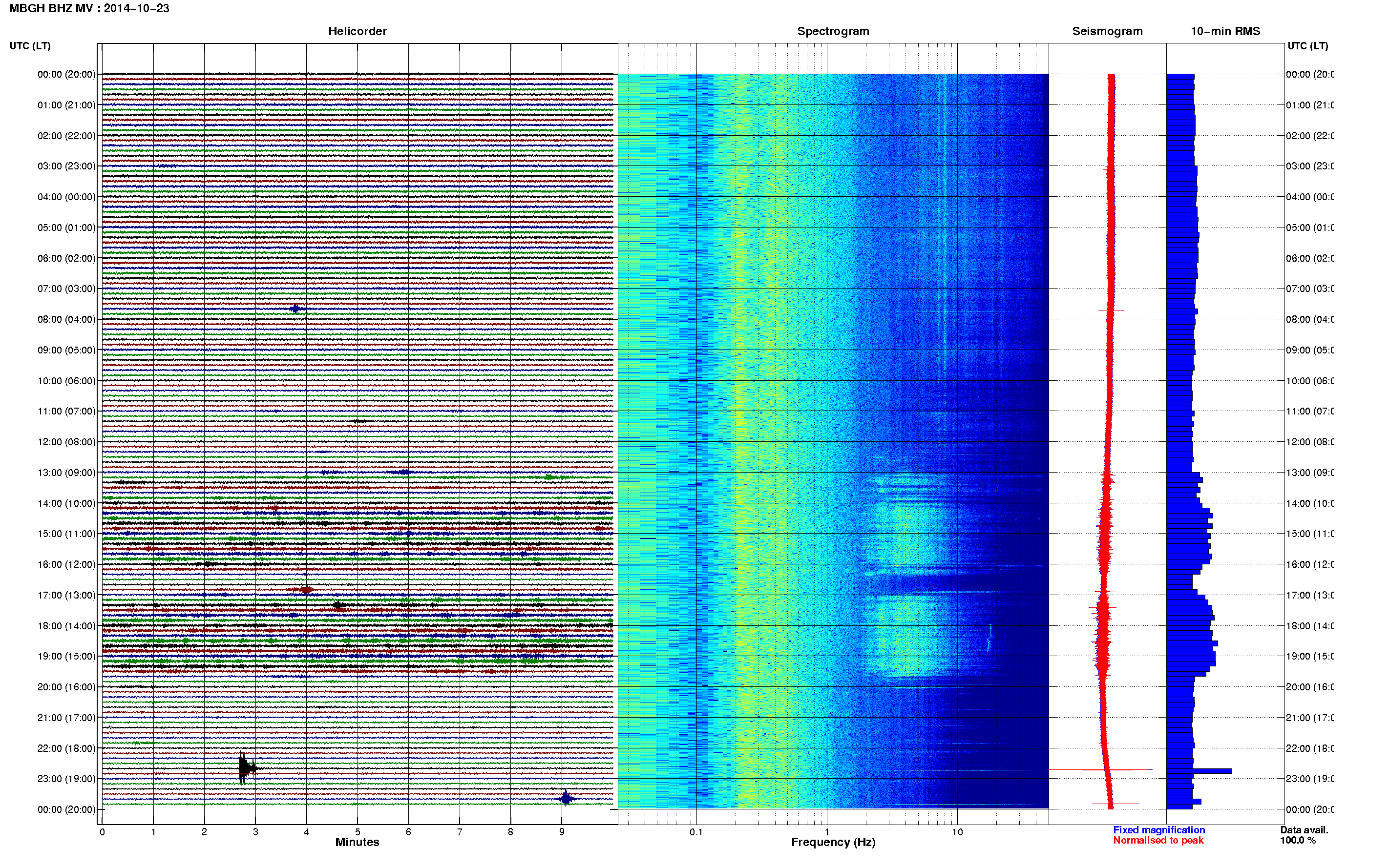
Task: Click the 'Minutes' x-axis label
Action: pos(357,842)
